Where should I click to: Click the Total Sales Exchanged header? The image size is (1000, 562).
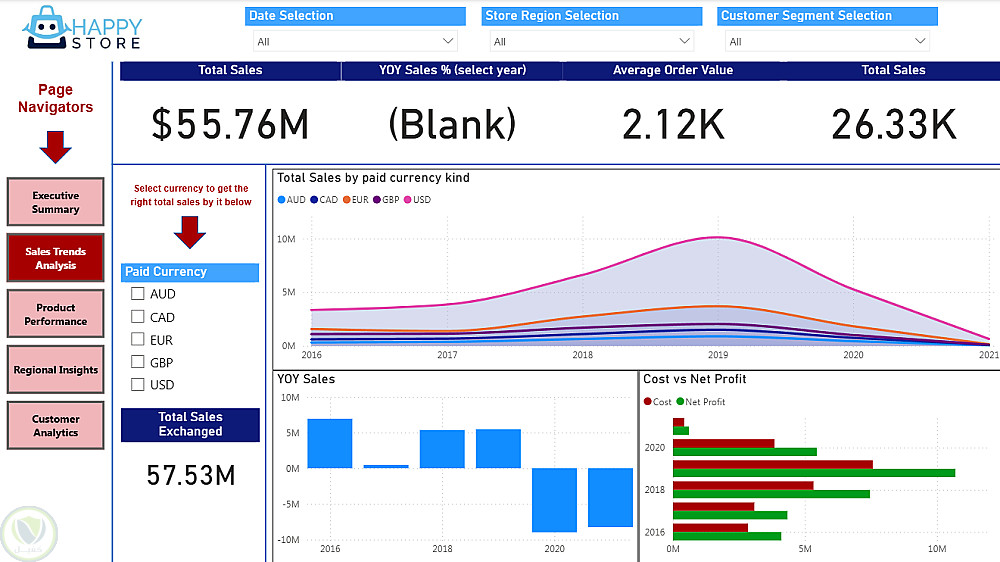click(190, 424)
